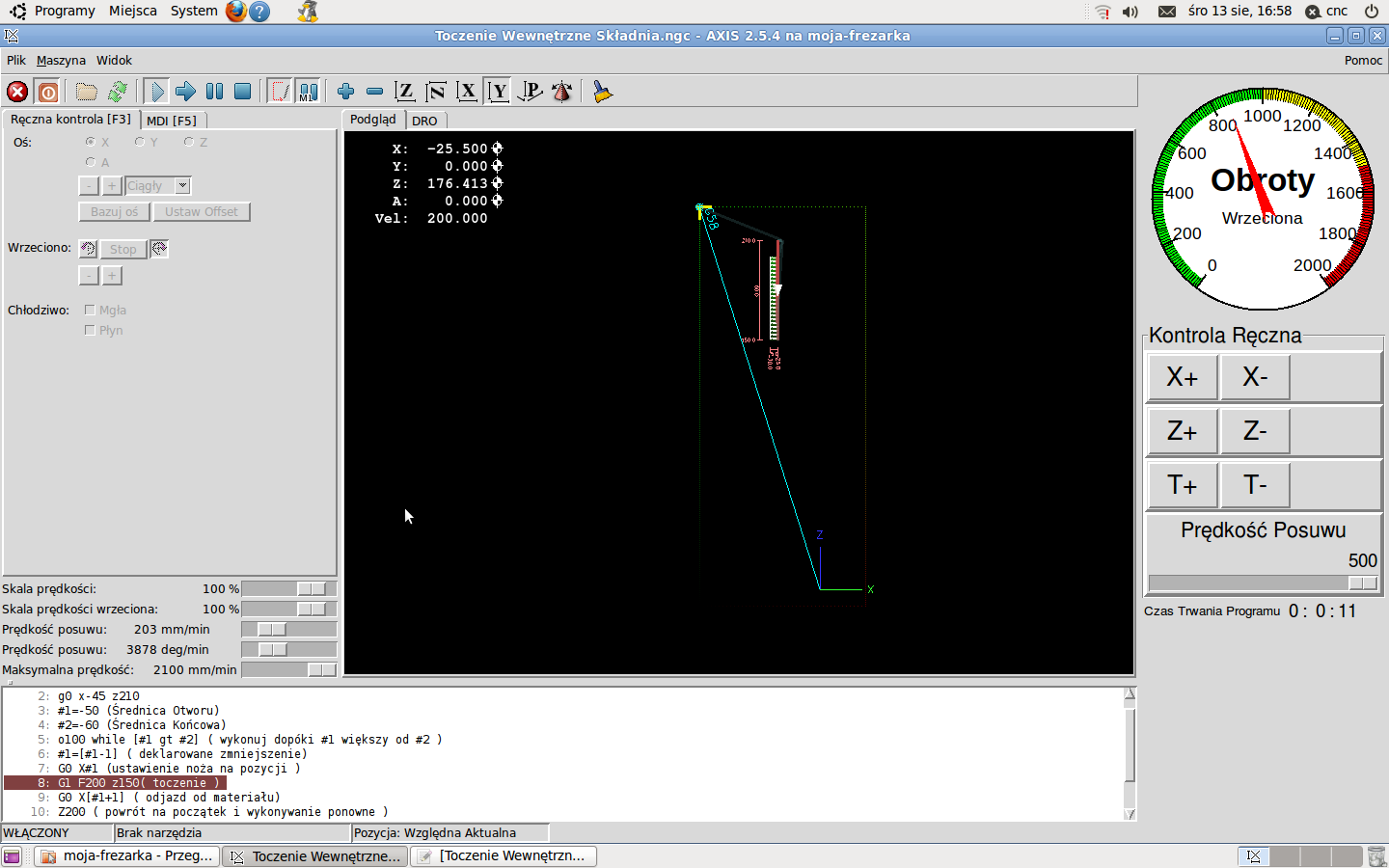Select the Podgląd preview tab
Screen dimensions: 1389x868
373,120
